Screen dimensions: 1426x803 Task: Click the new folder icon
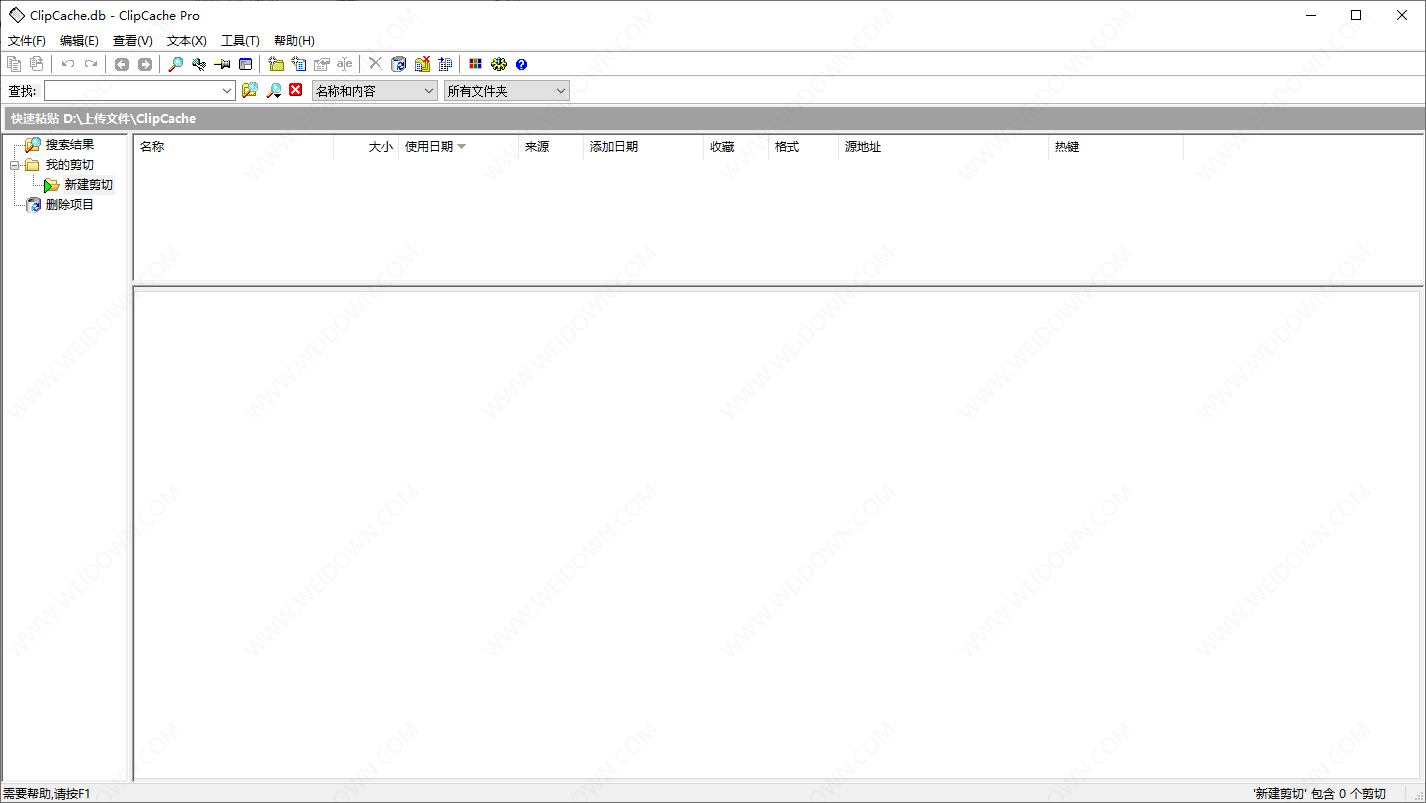click(x=276, y=64)
